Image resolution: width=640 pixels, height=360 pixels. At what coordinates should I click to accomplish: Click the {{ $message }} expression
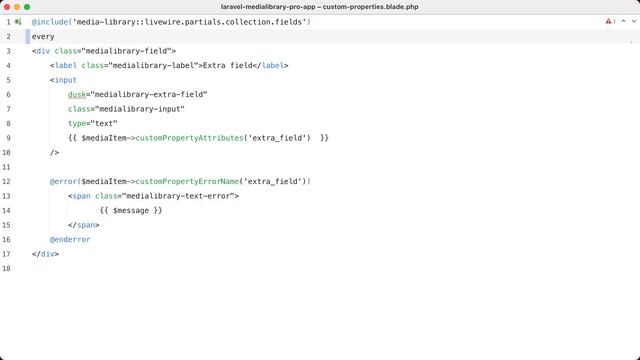(131, 210)
